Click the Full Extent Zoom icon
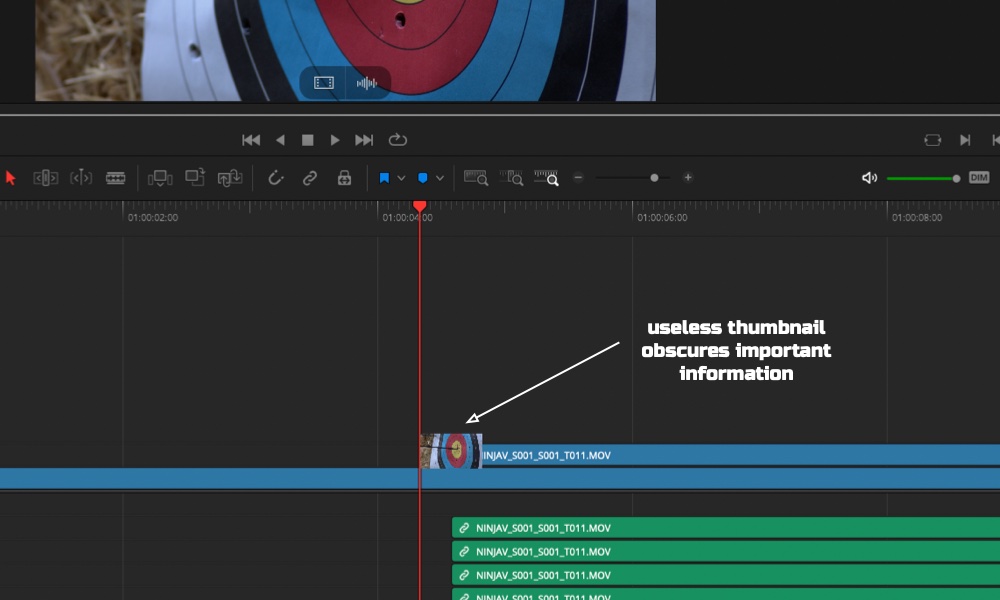Viewport: 1000px width, 600px height. coord(476,178)
